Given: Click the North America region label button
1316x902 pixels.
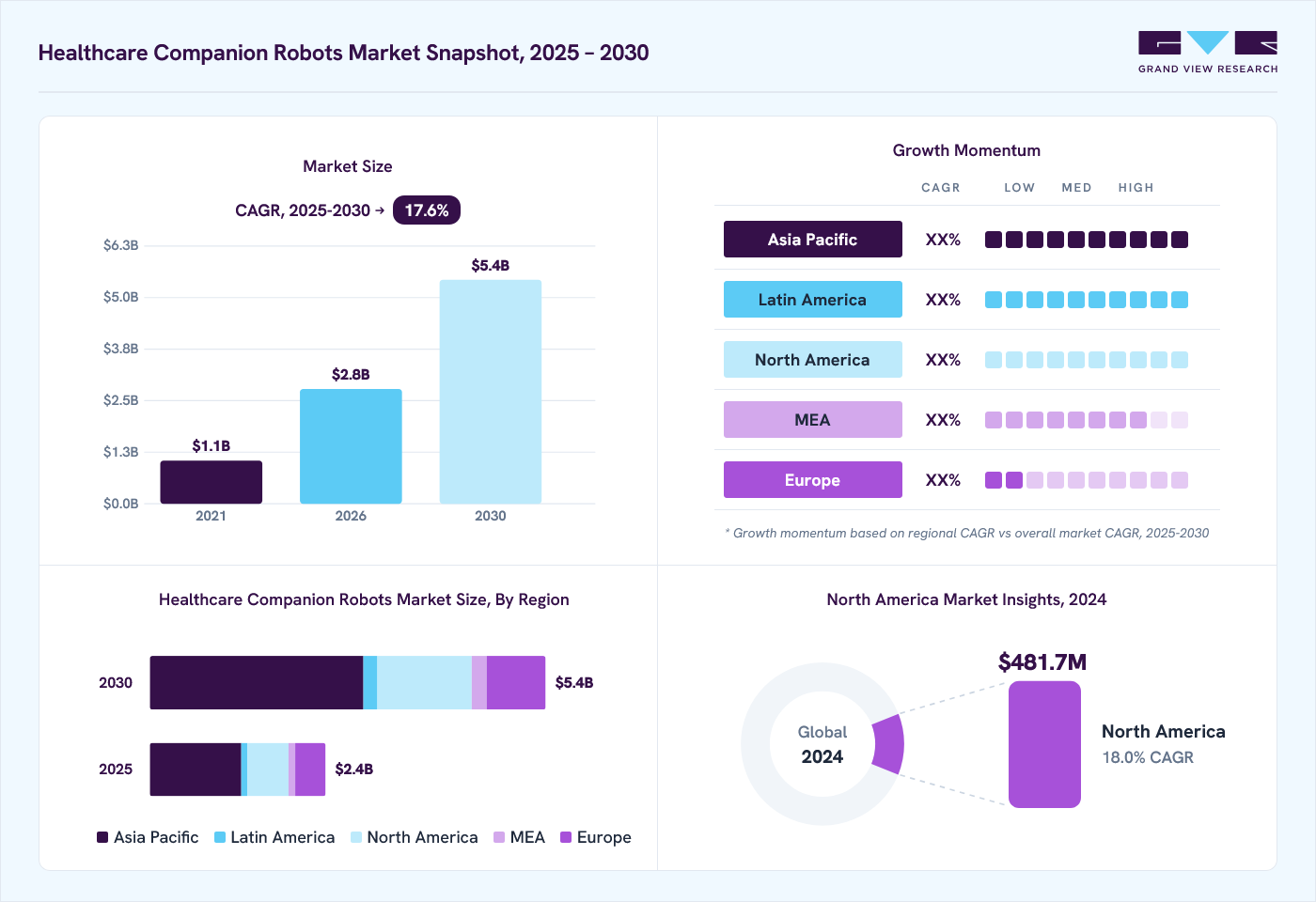Looking at the screenshot, I should (812, 360).
